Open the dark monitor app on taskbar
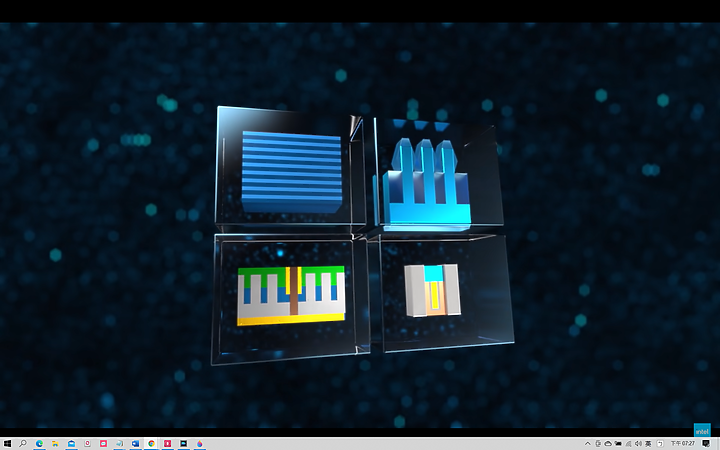The height and width of the screenshot is (450, 720). click(x=183, y=444)
